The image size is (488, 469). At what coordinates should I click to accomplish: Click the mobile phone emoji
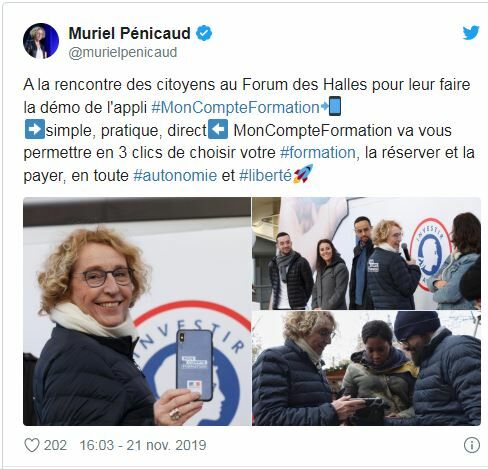(x=335, y=106)
